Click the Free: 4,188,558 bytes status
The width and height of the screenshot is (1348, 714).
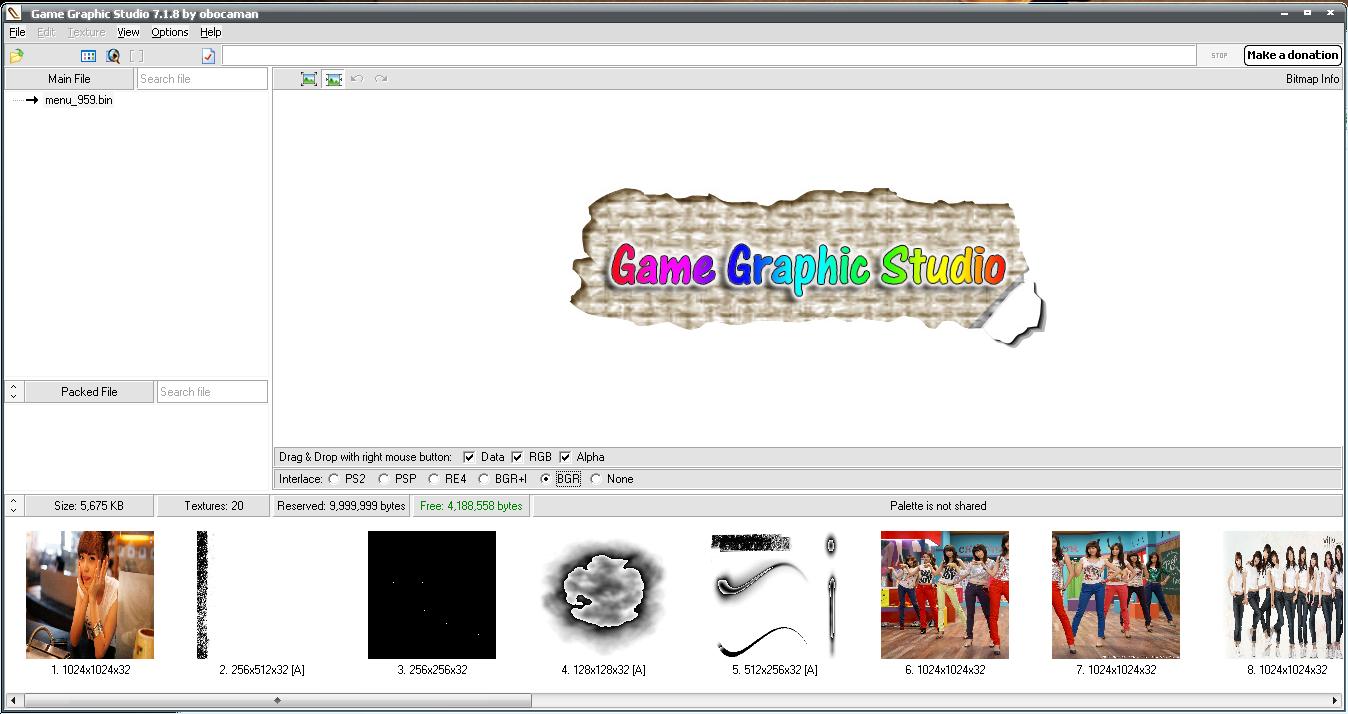coord(471,506)
